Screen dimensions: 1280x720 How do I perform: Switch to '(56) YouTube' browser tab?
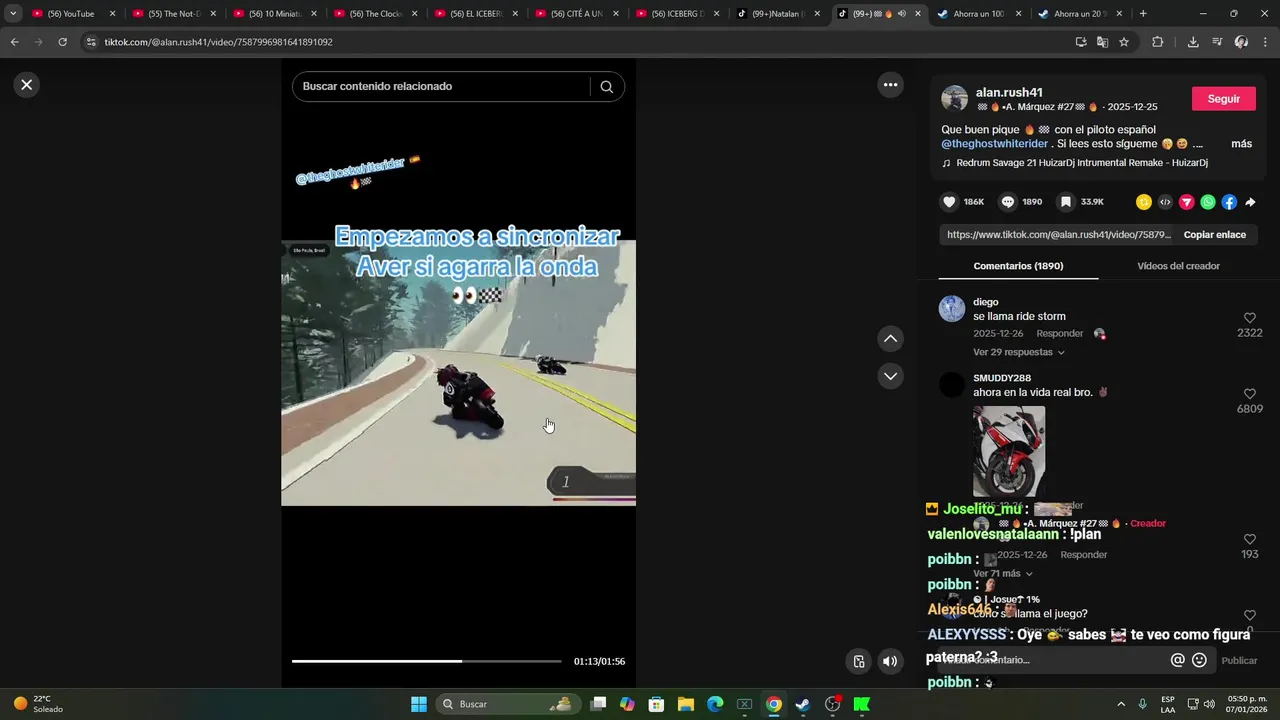point(74,14)
